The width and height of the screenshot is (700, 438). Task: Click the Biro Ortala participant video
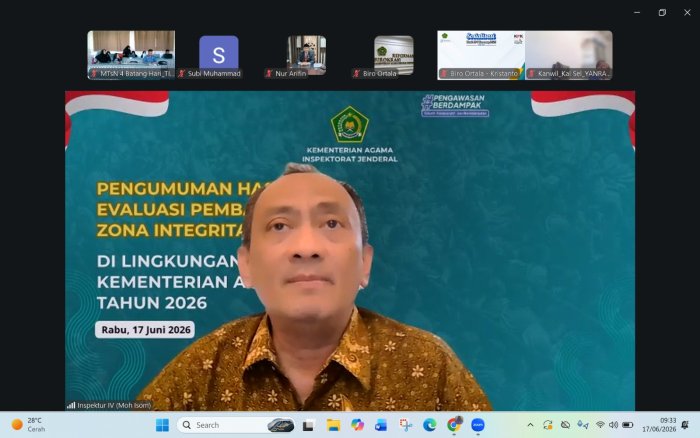coord(394,55)
